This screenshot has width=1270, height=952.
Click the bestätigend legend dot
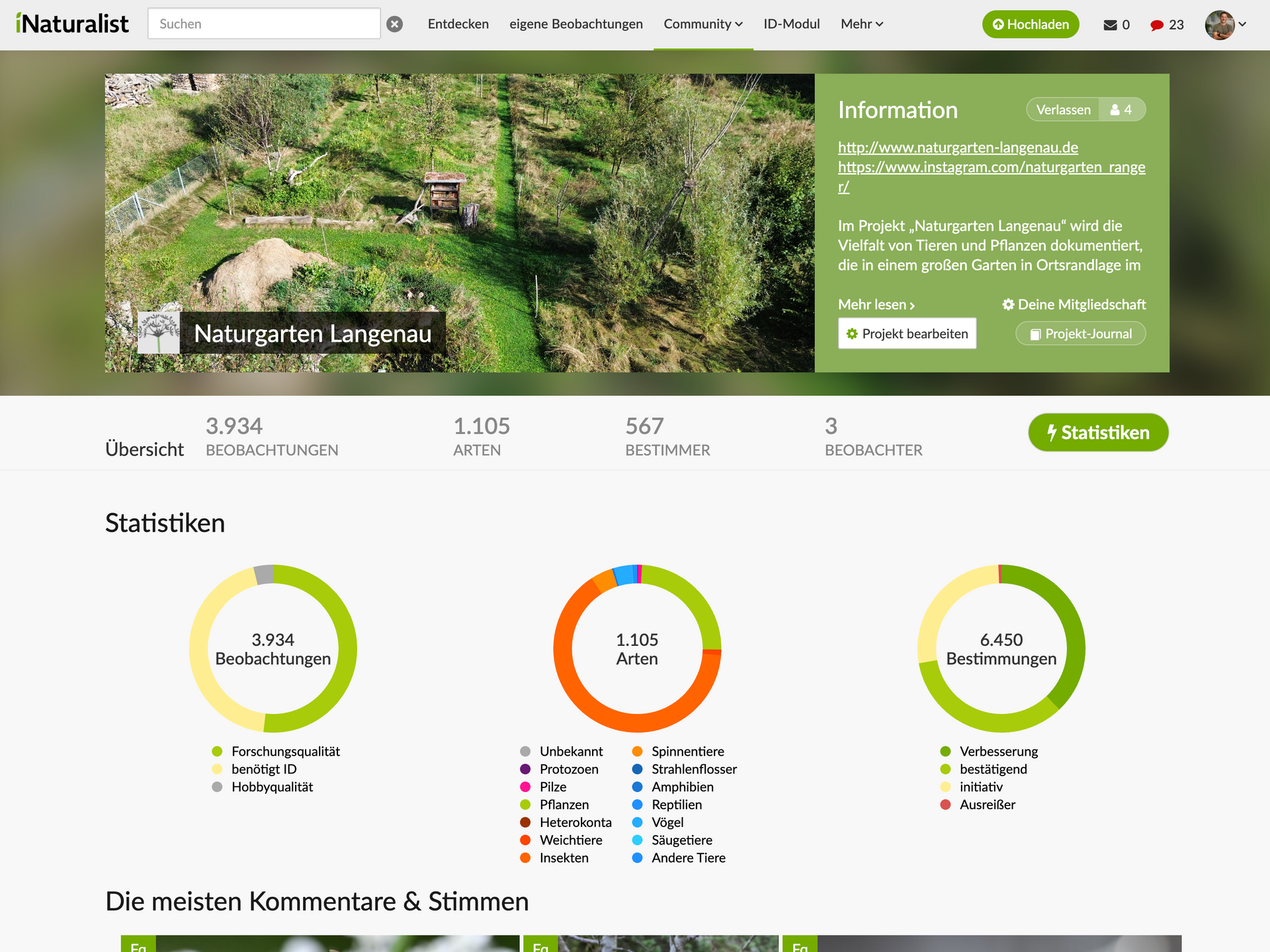pos(945,770)
